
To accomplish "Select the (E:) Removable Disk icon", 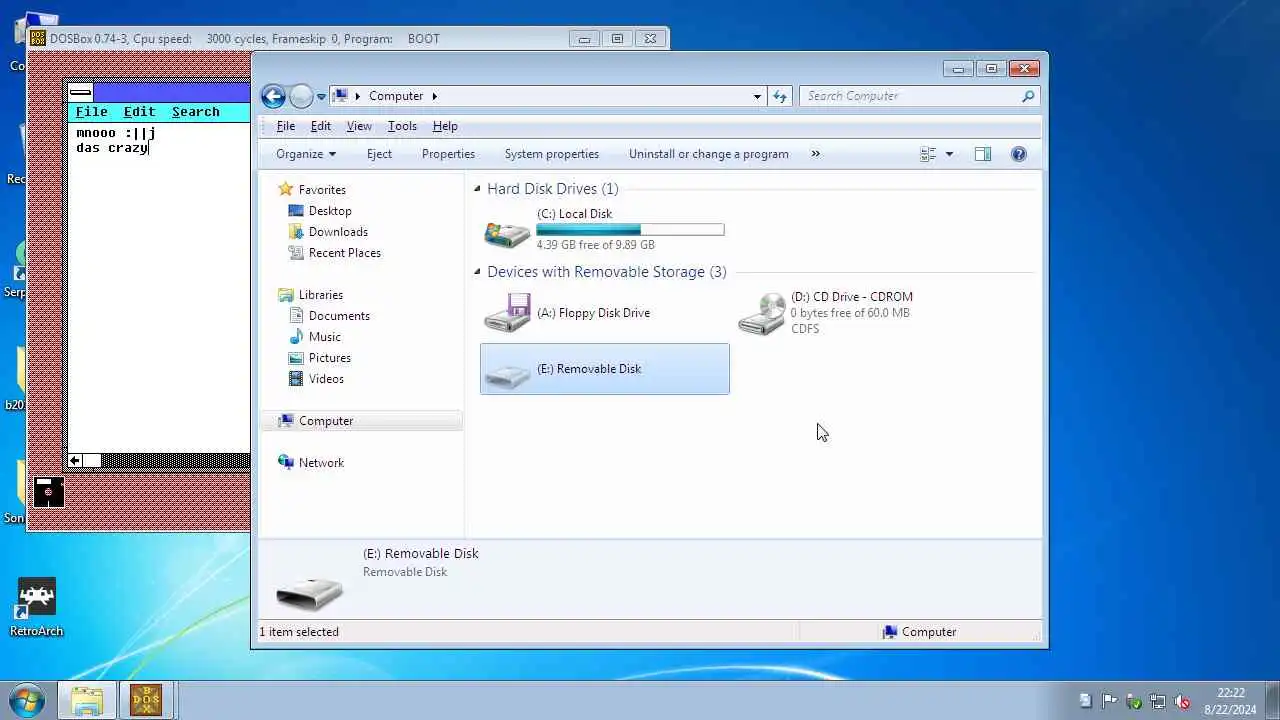I will (507, 376).
